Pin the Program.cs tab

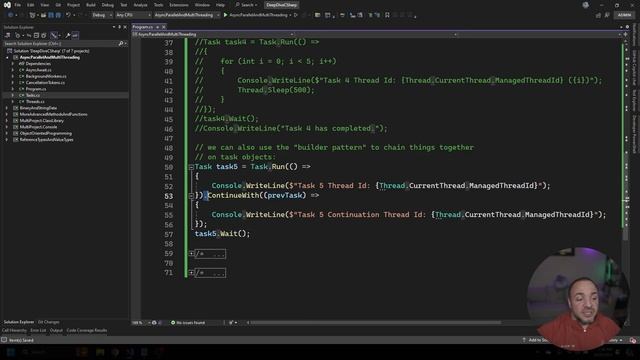coord(158,27)
